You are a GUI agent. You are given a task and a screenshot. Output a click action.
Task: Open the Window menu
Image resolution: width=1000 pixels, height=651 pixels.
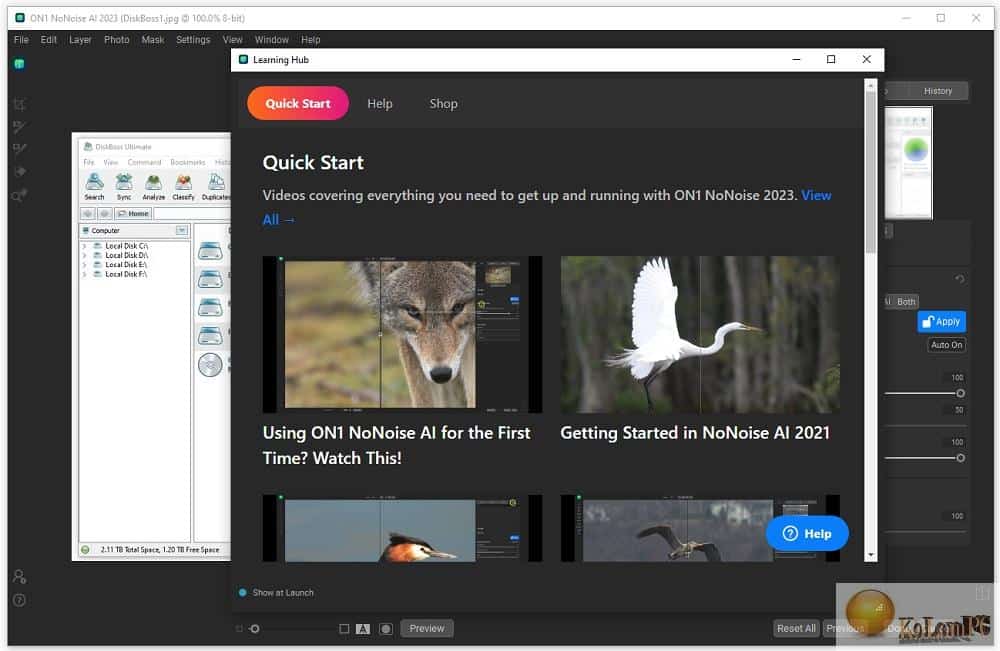pos(272,40)
